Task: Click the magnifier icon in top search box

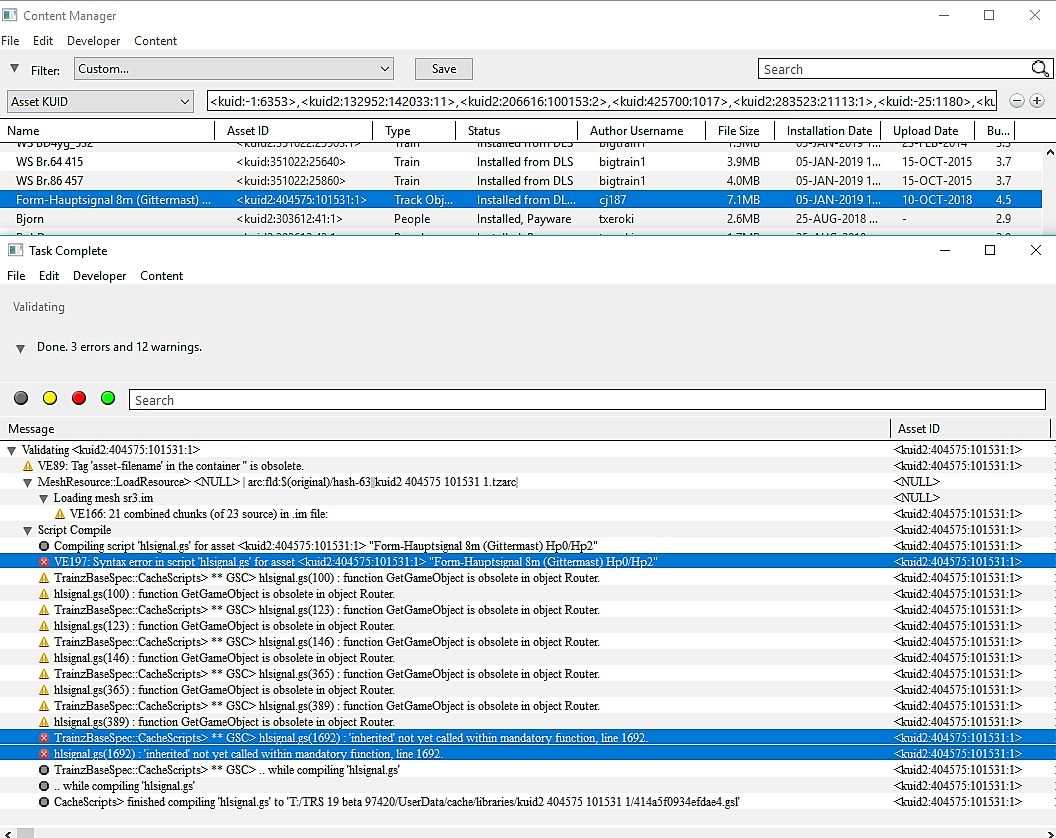Action: click(1039, 69)
